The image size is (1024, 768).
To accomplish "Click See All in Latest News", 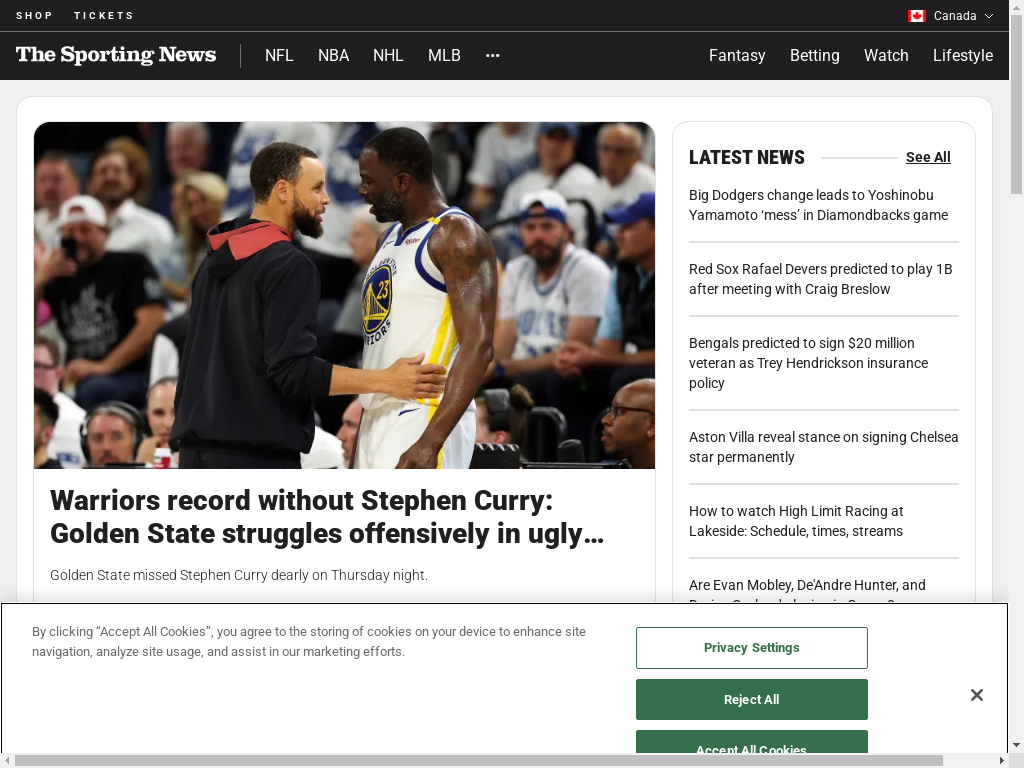I will (928, 157).
